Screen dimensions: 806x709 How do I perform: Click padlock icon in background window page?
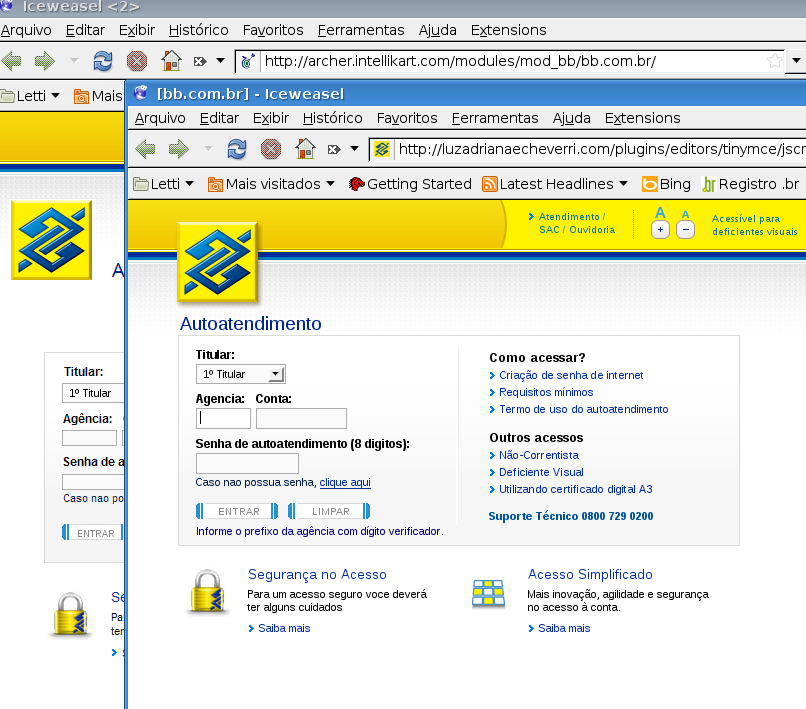(70, 615)
